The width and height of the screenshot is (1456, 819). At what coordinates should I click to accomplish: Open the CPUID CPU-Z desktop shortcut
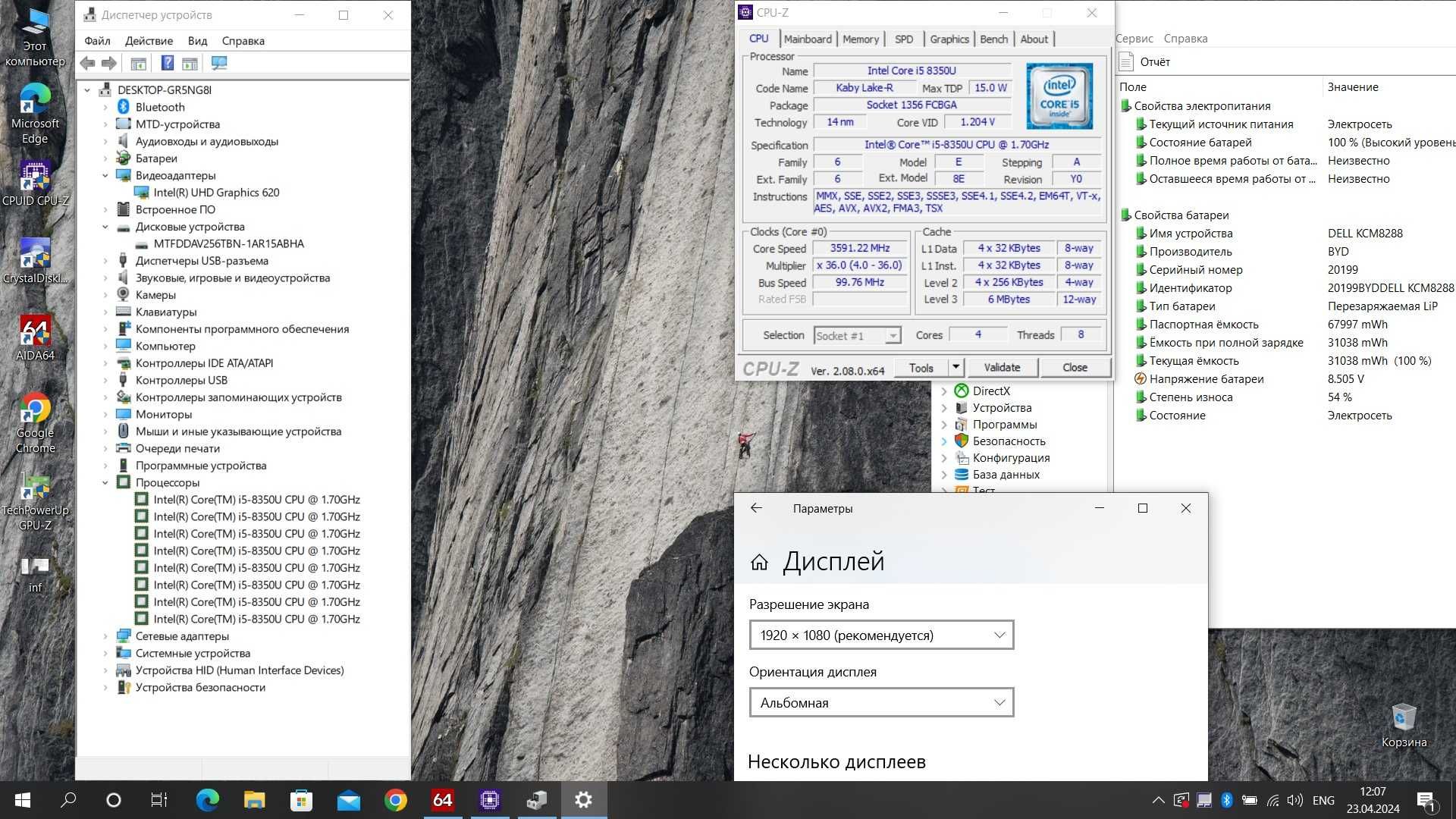(35, 184)
